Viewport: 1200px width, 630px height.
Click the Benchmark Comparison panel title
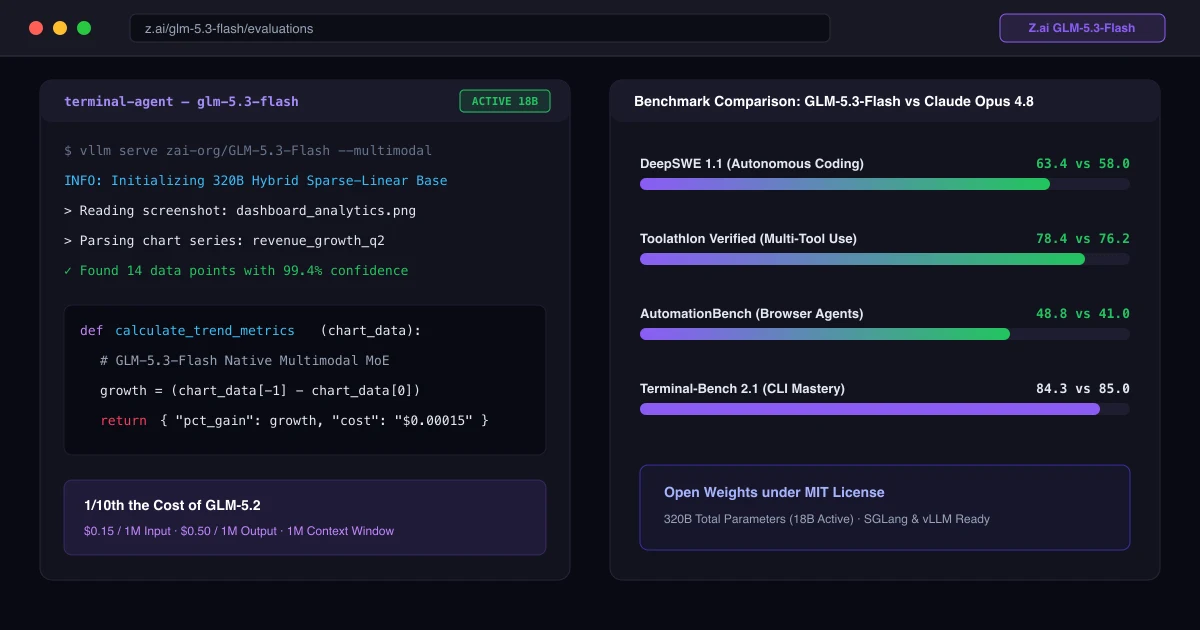coord(834,101)
